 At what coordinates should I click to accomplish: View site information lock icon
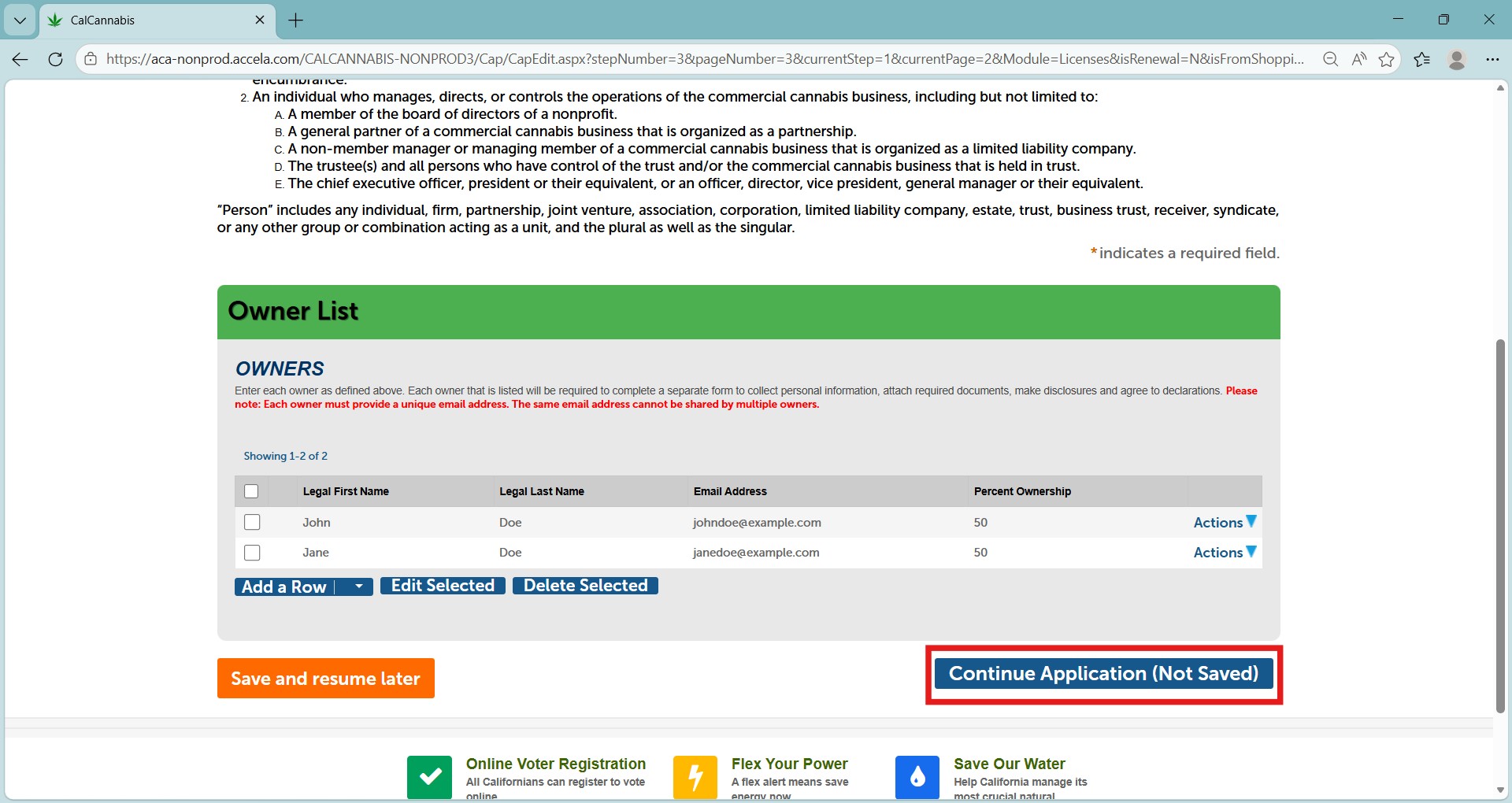click(91, 59)
